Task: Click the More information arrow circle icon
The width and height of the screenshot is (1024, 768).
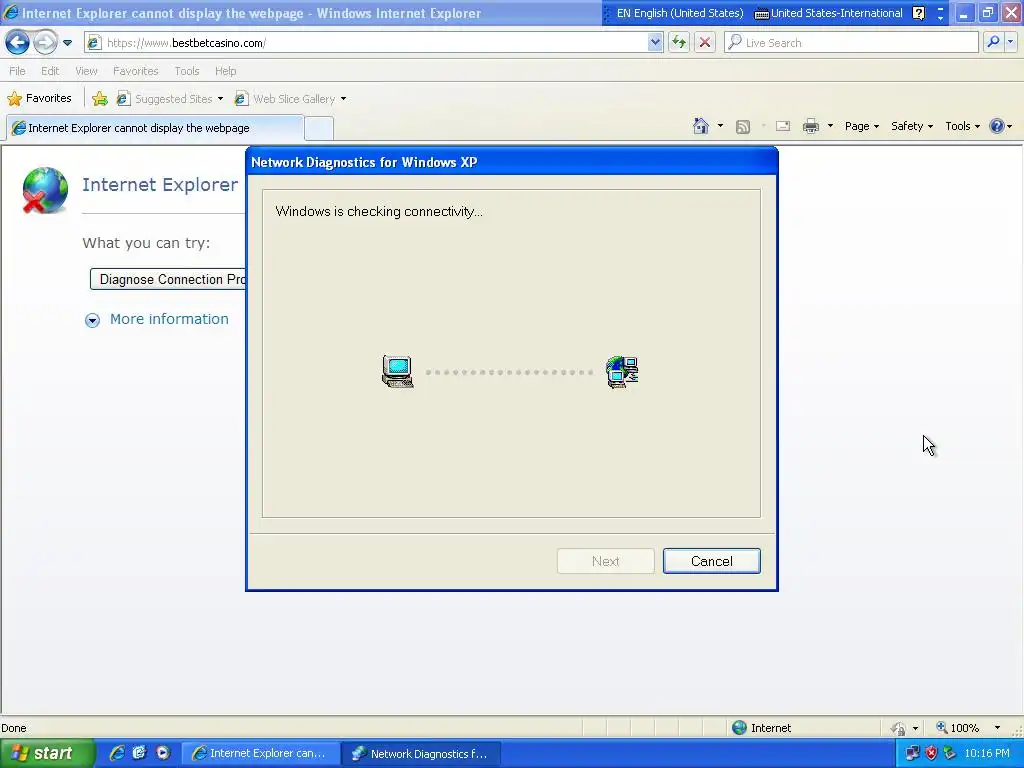Action: (x=92, y=320)
